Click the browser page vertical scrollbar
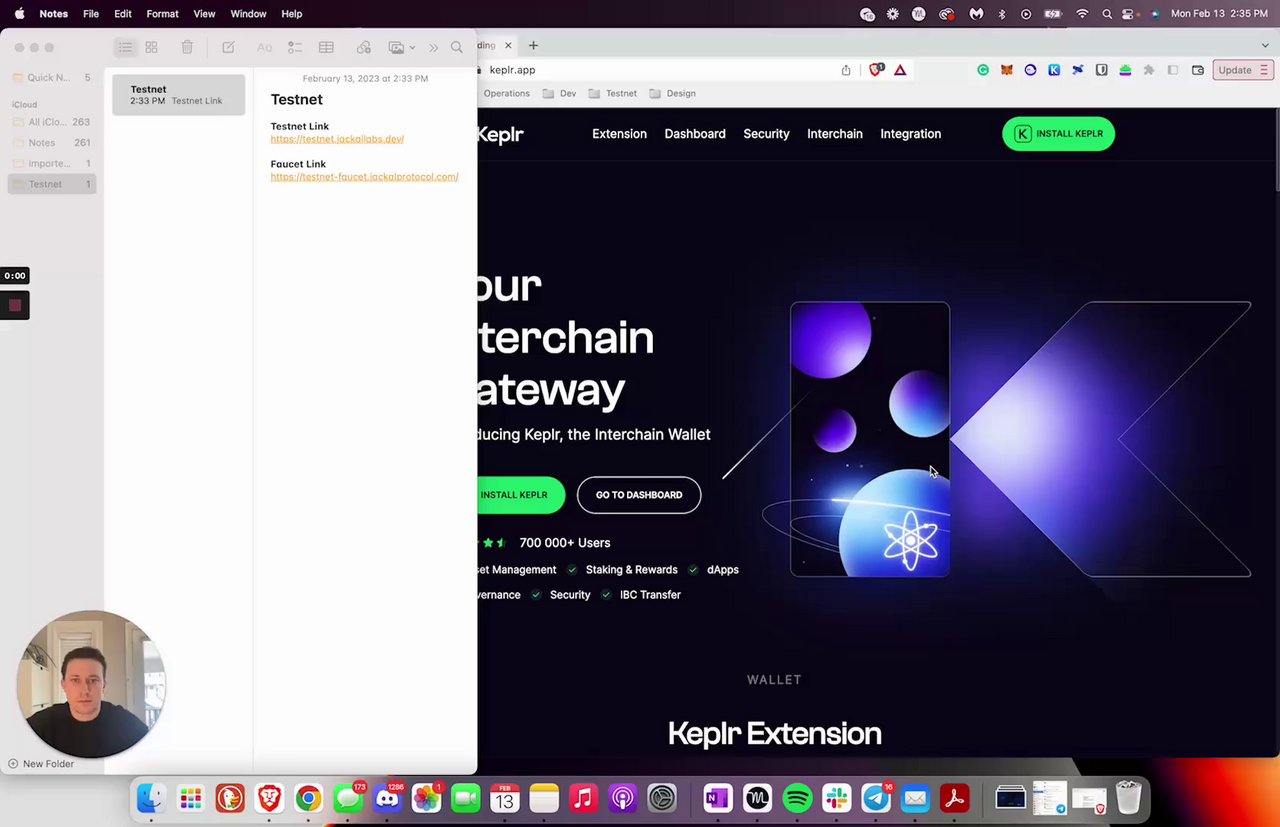The image size is (1280, 827). (x=1276, y=150)
